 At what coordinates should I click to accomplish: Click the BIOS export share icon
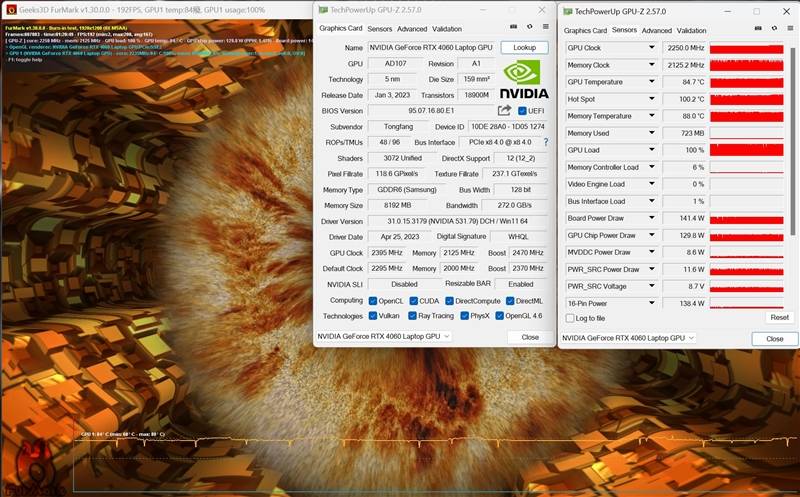(504, 110)
